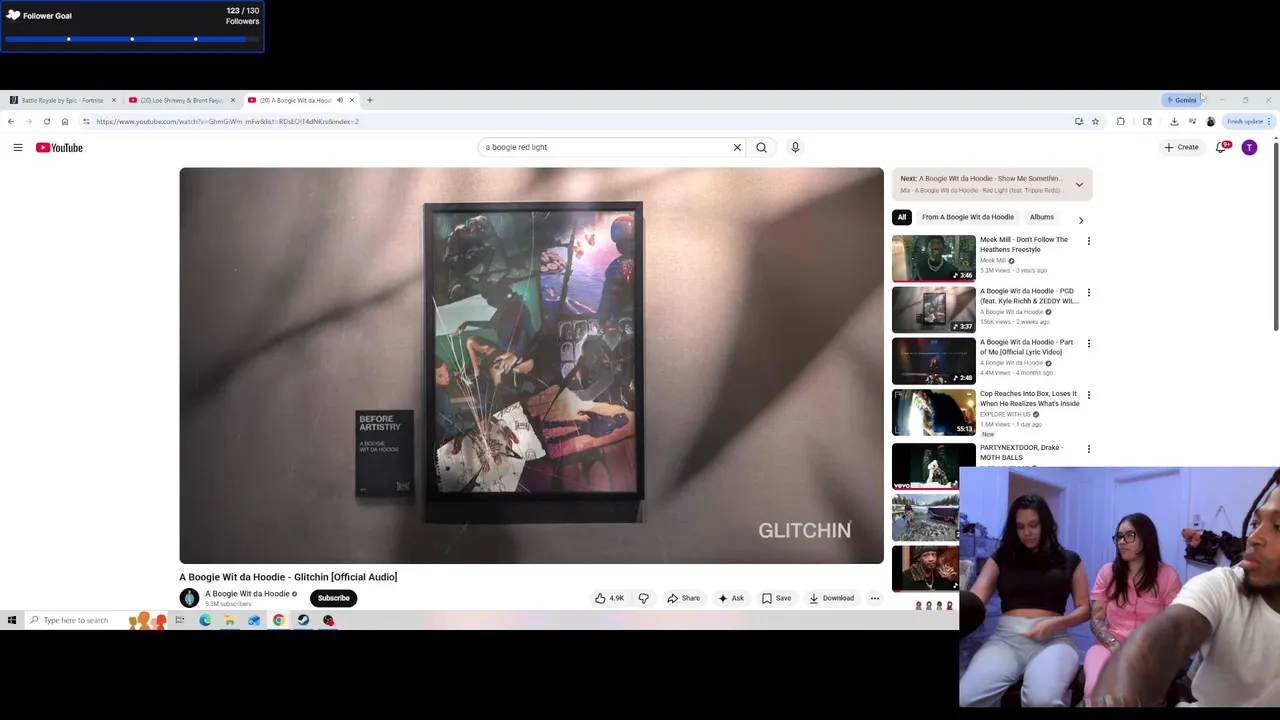Clear the search box with X
Screen dimensions: 1280x720
(x=737, y=147)
